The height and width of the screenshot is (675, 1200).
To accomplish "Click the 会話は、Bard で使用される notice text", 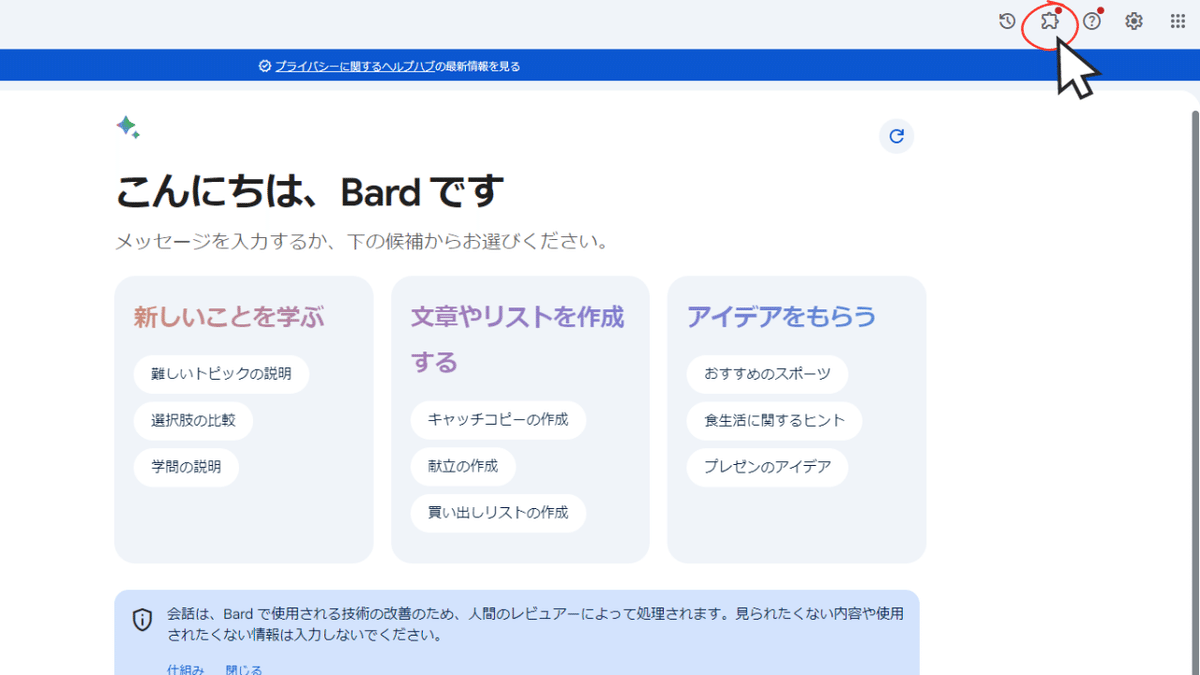I will 535,624.
